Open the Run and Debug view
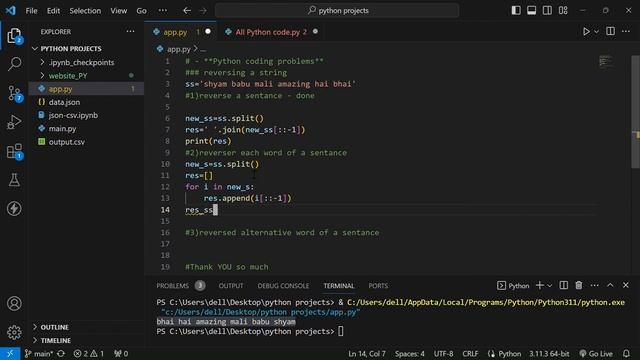This screenshot has width=640, height=360. click(14, 122)
